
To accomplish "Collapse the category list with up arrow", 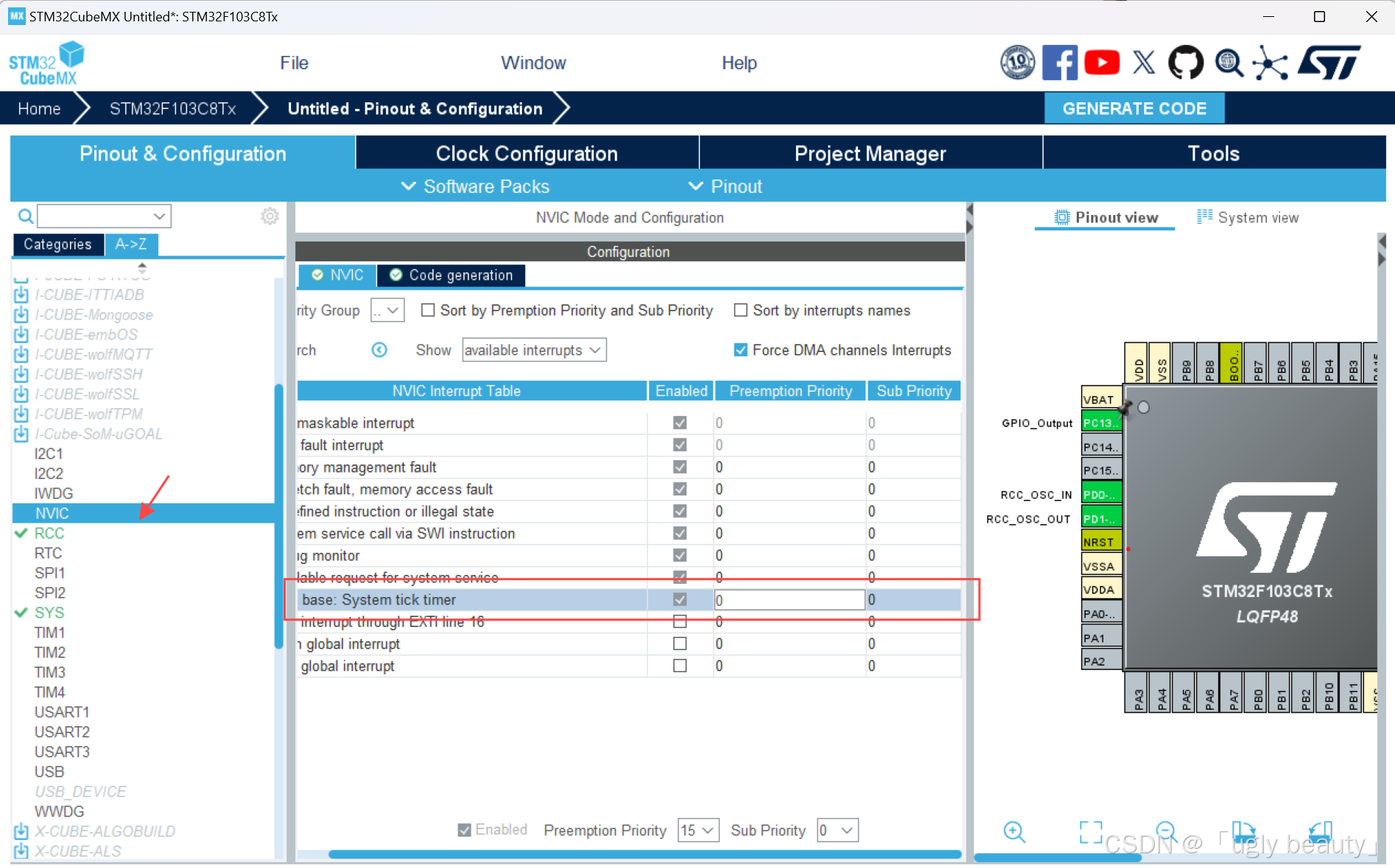I will [x=142, y=264].
